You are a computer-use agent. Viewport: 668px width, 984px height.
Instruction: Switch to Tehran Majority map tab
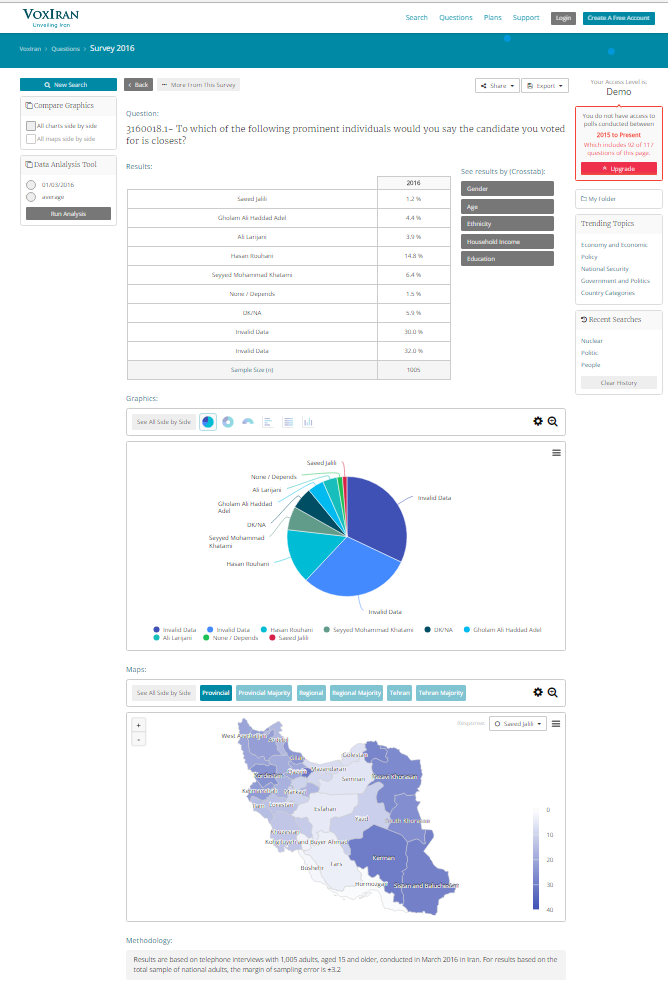coord(441,693)
